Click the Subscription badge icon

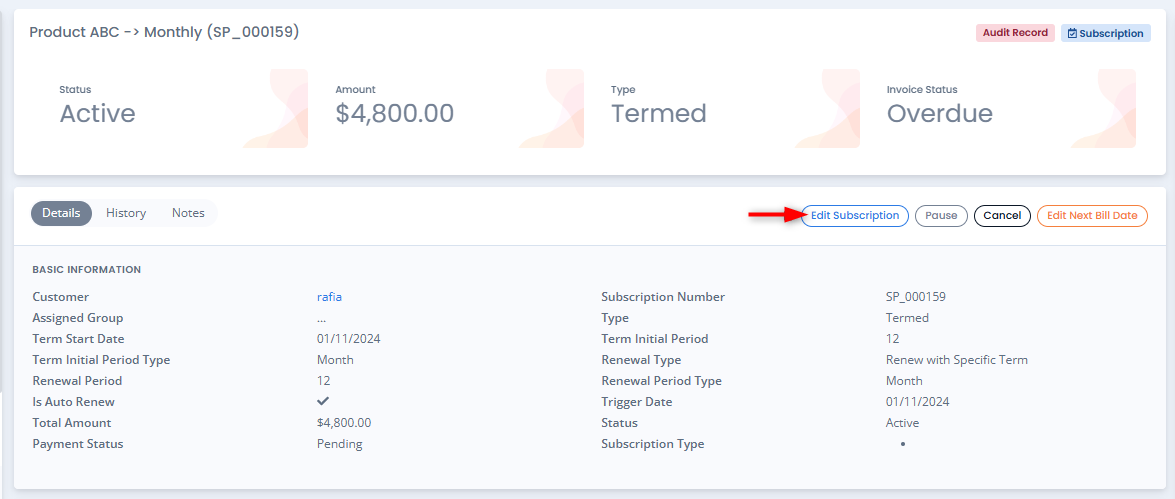coord(1072,34)
